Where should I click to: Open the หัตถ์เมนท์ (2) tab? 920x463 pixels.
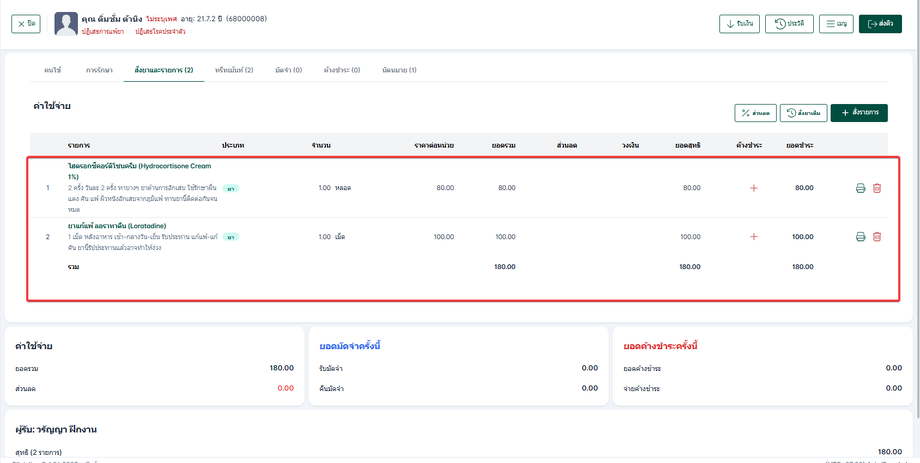[234, 70]
